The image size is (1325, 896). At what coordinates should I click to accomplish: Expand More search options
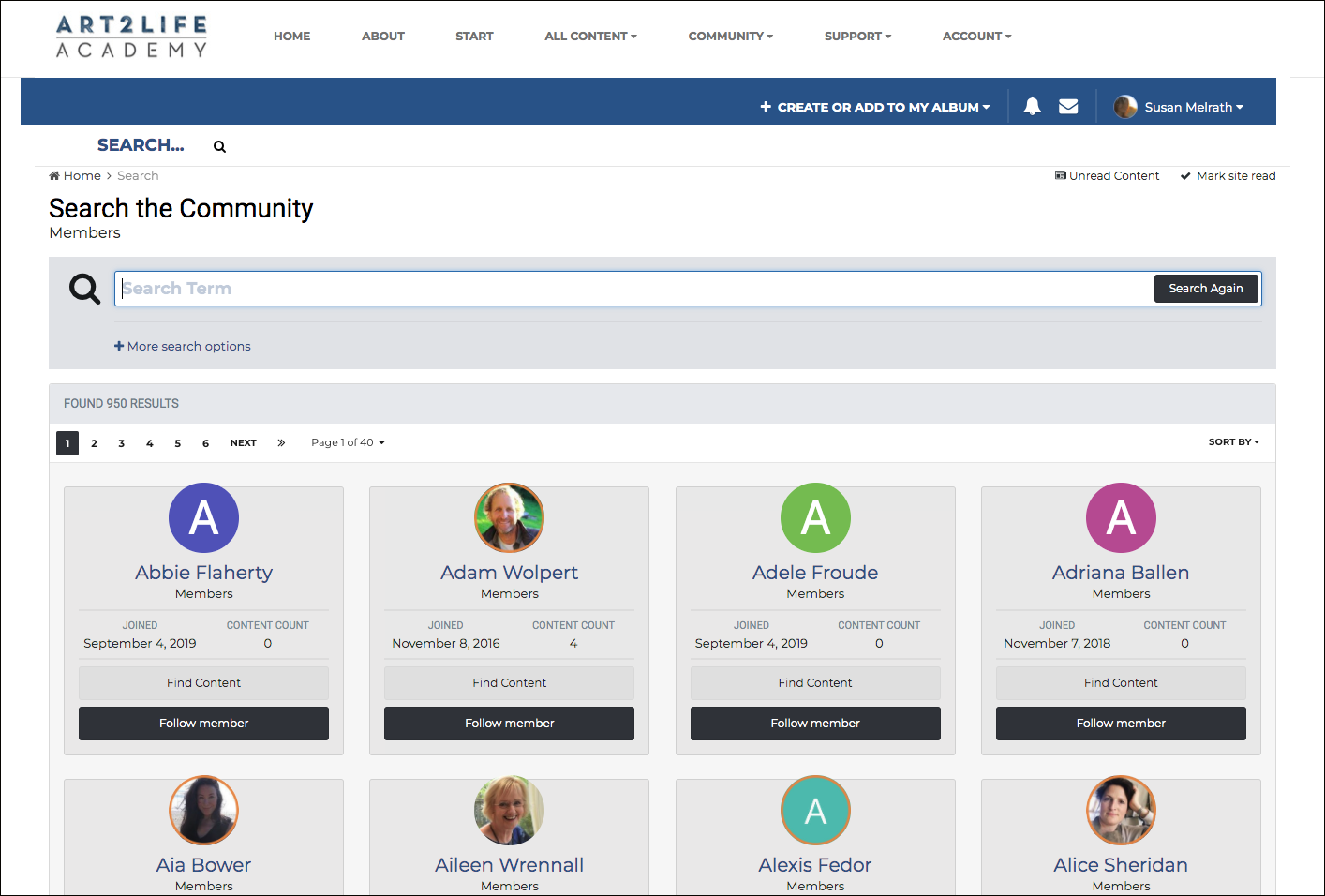(x=183, y=346)
